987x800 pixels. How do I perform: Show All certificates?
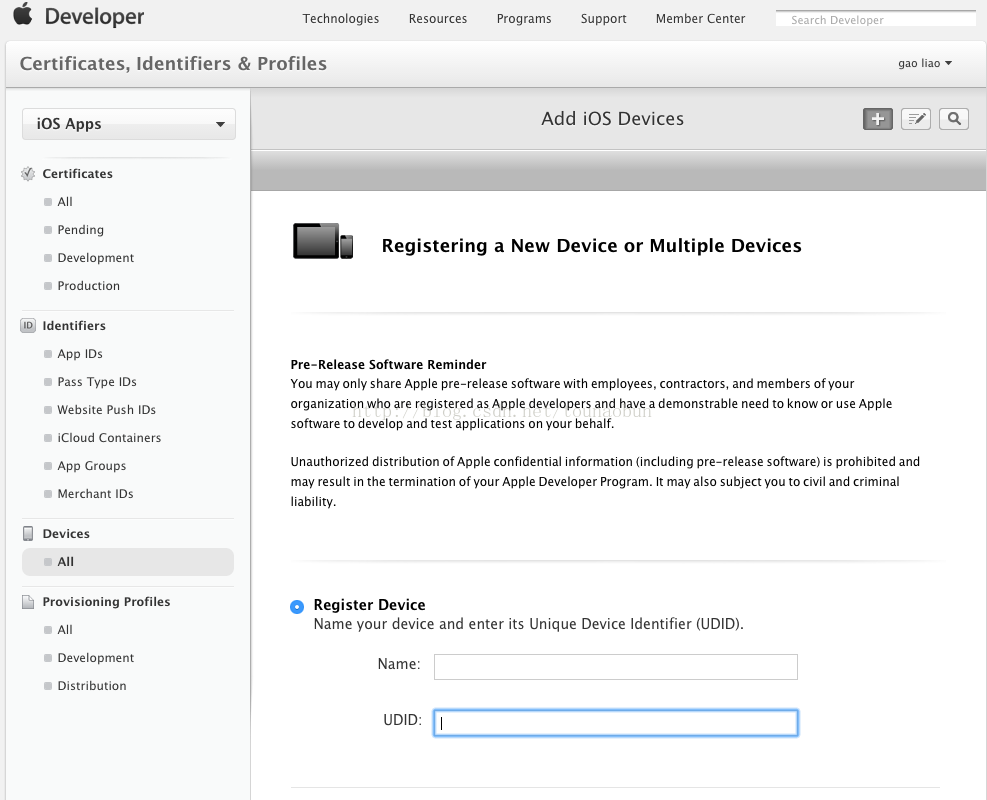click(x=65, y=202)
